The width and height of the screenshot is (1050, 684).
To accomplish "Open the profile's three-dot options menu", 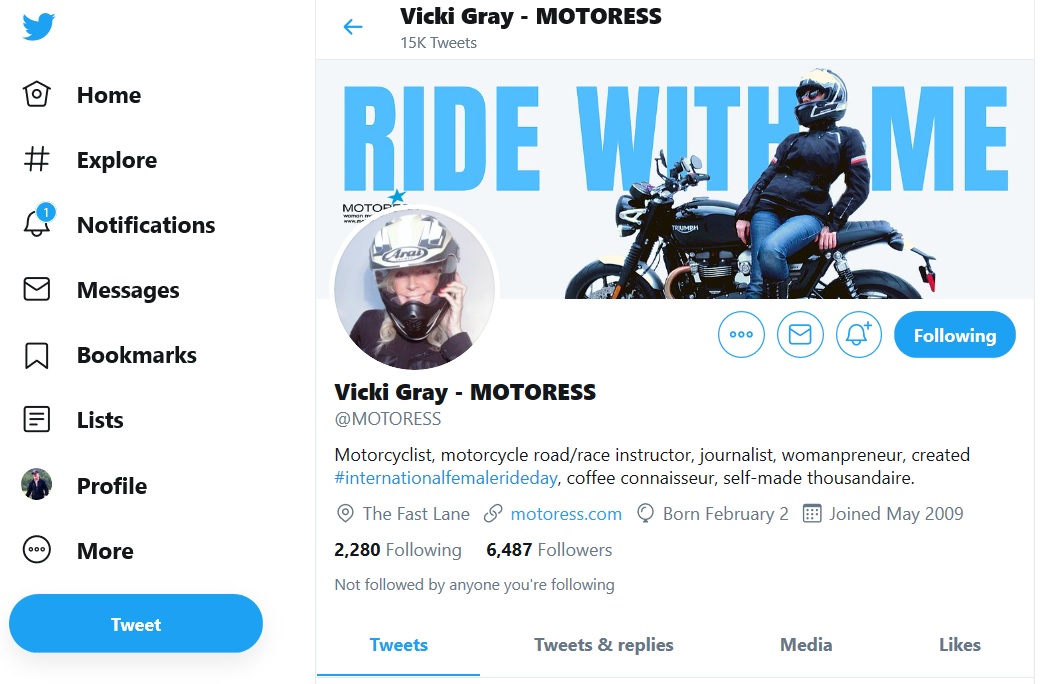I will pyautogui.click(x=741, y=335).
